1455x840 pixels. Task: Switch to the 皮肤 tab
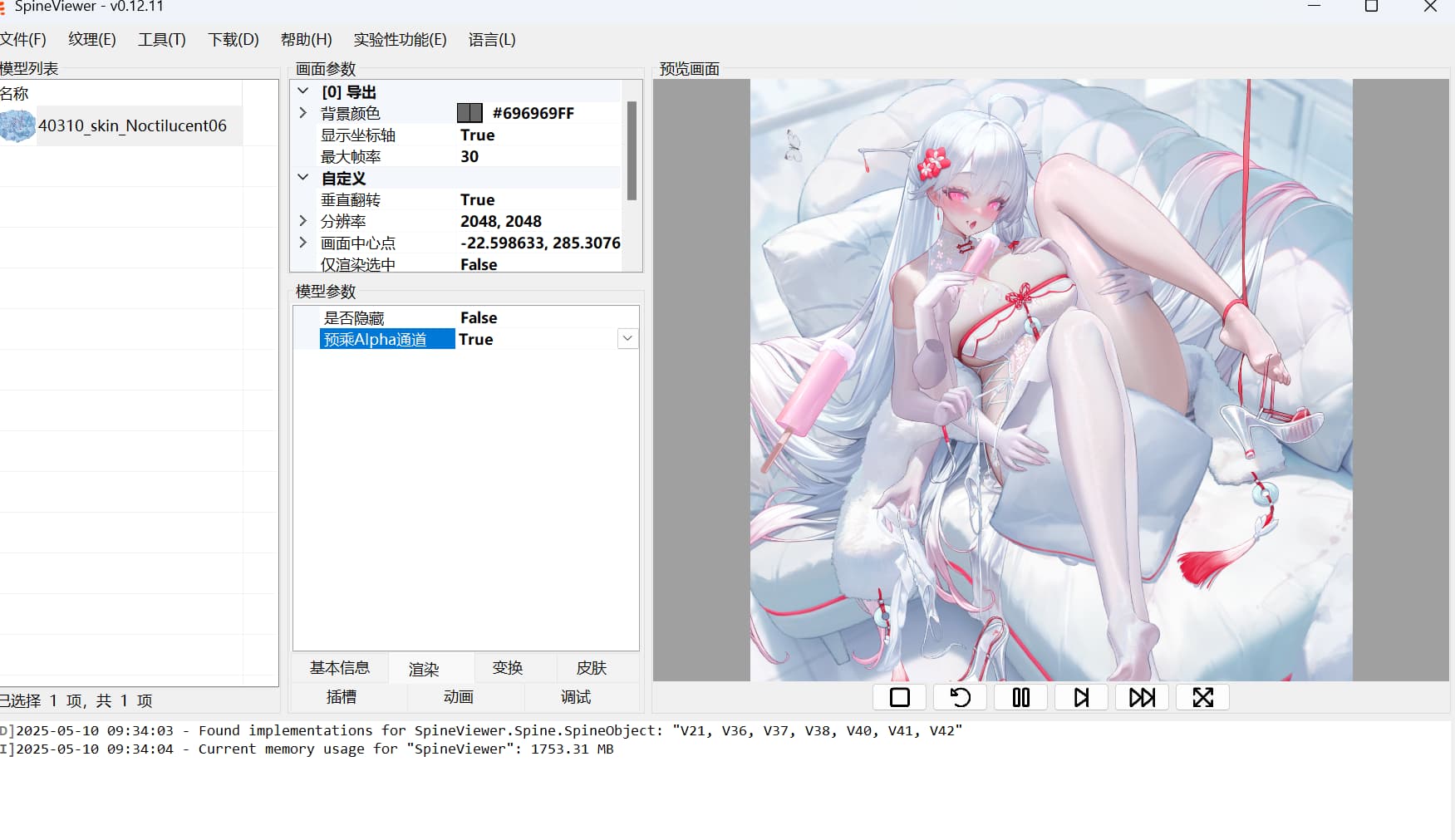tap(592, 668)
